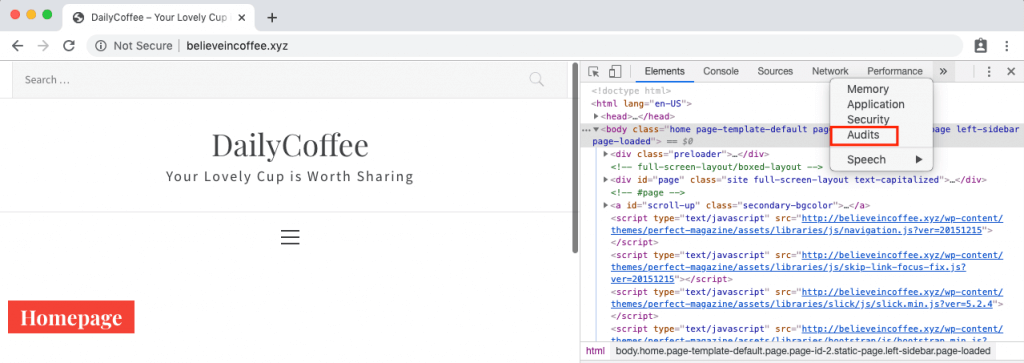Screen dimensions: 1024x363
Task: Switch to the Performance tab
Action: (x=895, y=71)
